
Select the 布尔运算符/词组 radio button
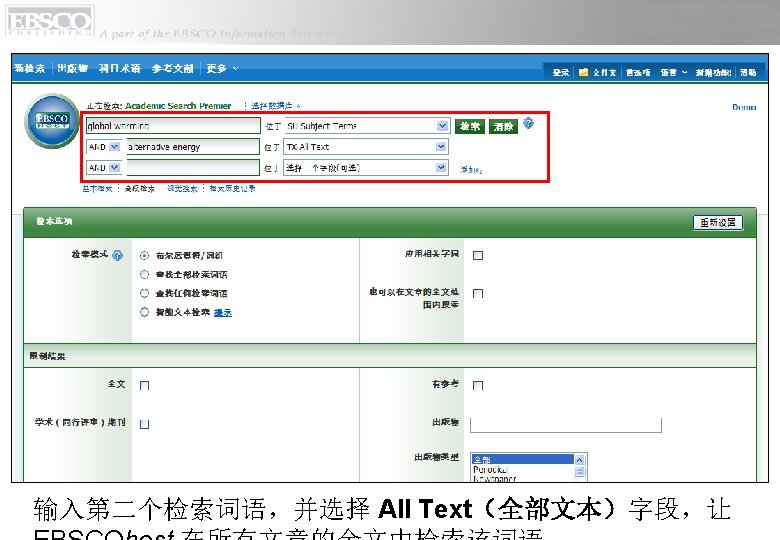(144, 256)
